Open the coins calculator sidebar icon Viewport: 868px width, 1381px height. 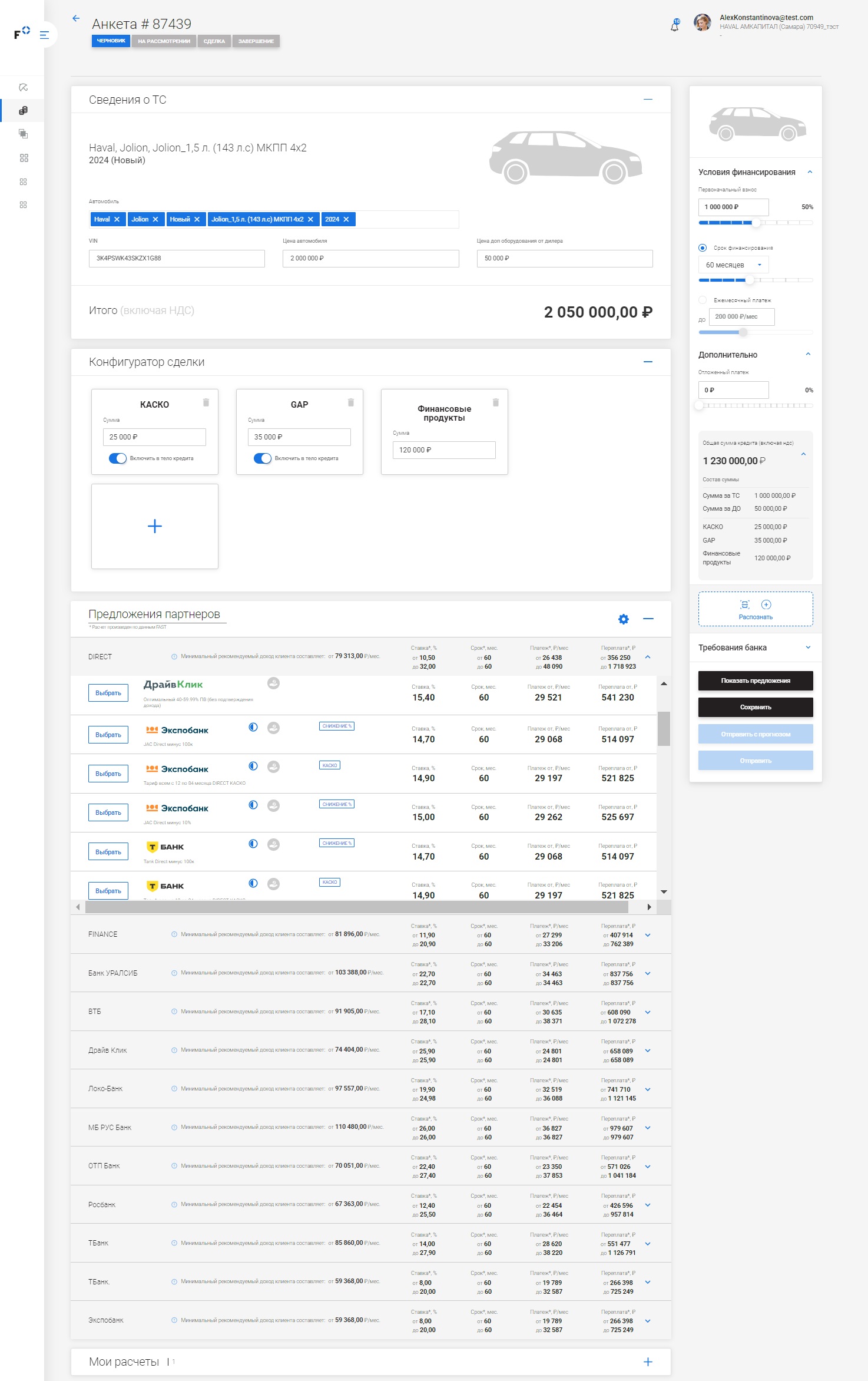24,111
